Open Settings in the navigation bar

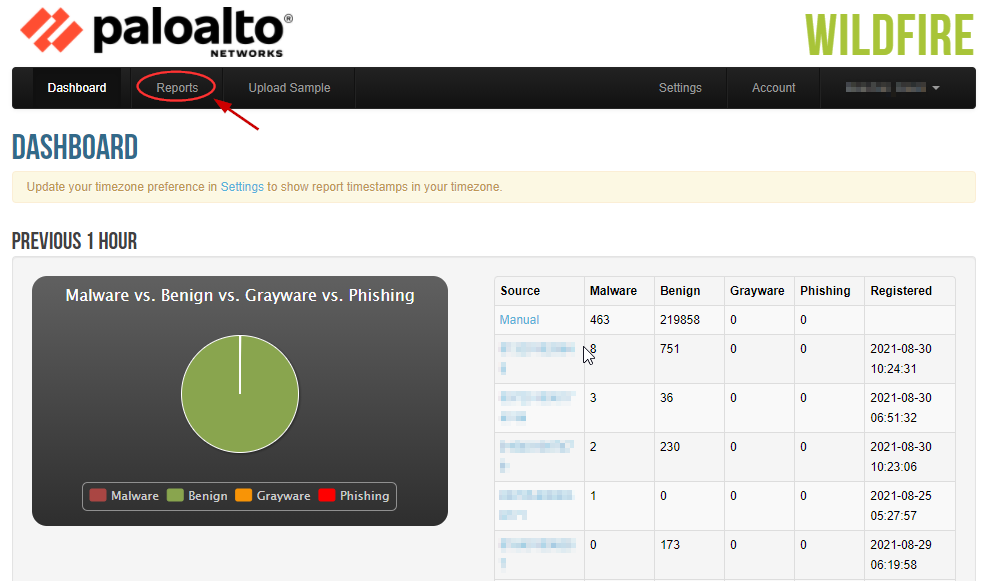680,88
